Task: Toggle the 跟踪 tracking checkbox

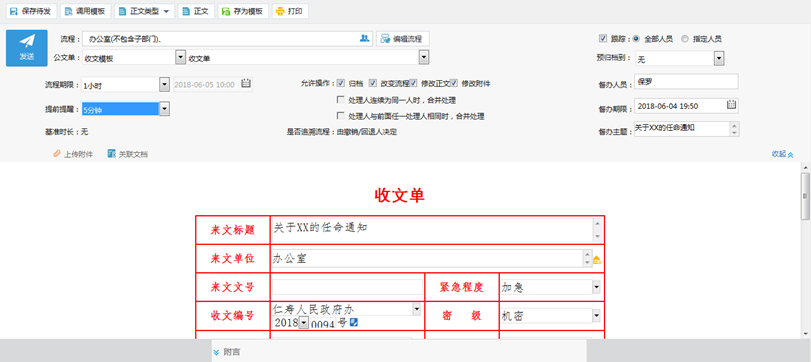Action: tap(603, 38)
